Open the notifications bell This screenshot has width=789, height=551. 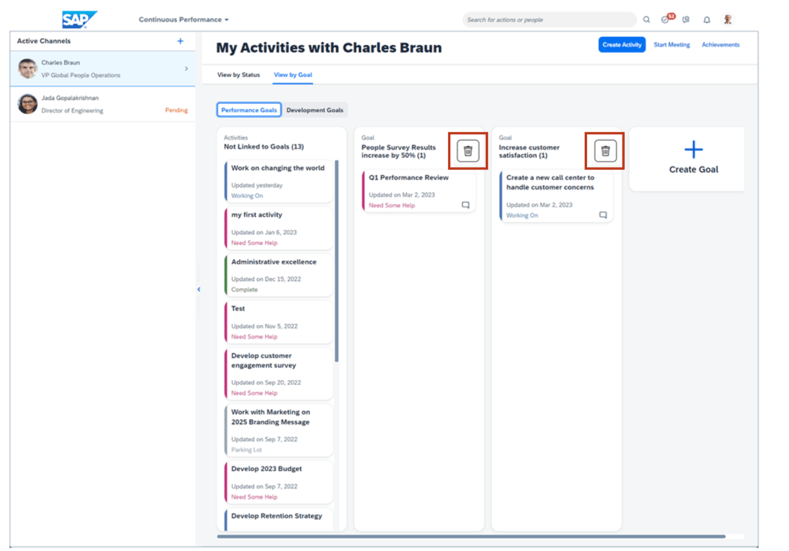pos(707,20)
